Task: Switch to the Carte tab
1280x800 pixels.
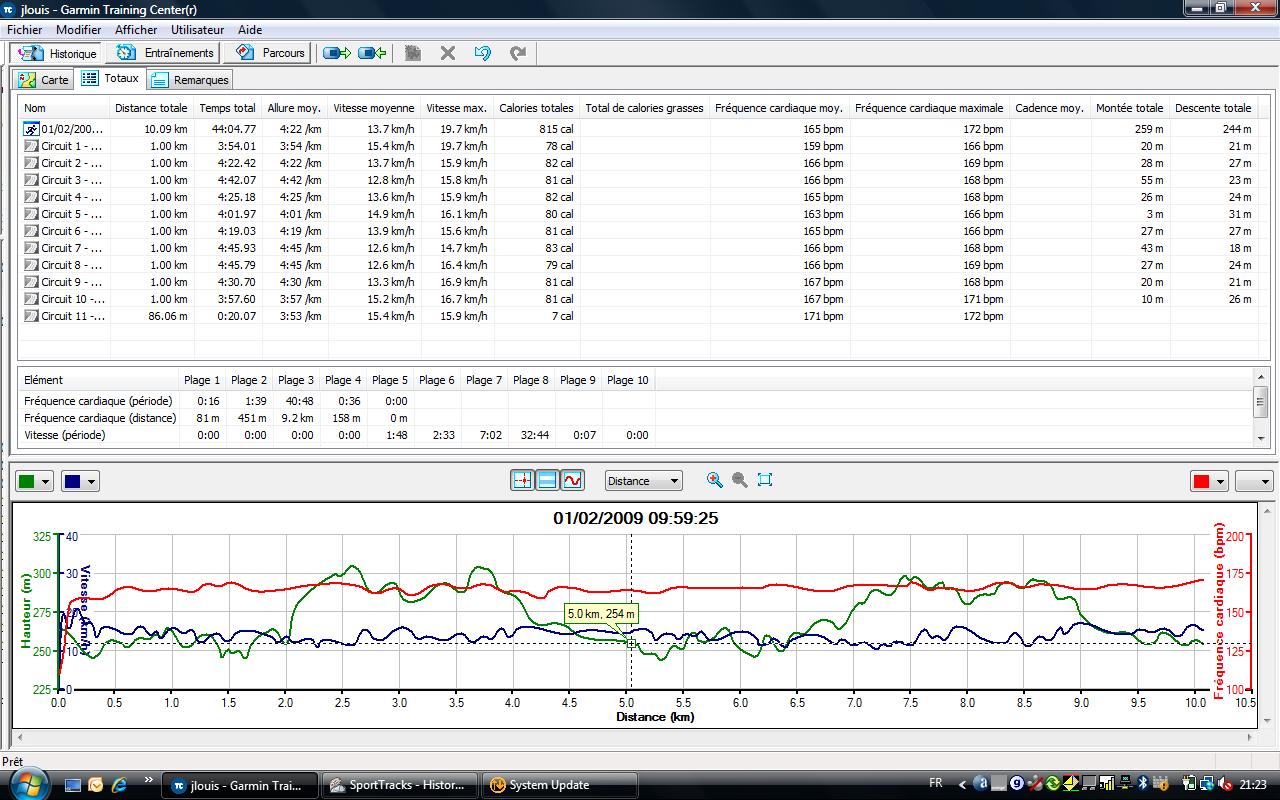Action: pyautogui.click(x=43, y=80)
